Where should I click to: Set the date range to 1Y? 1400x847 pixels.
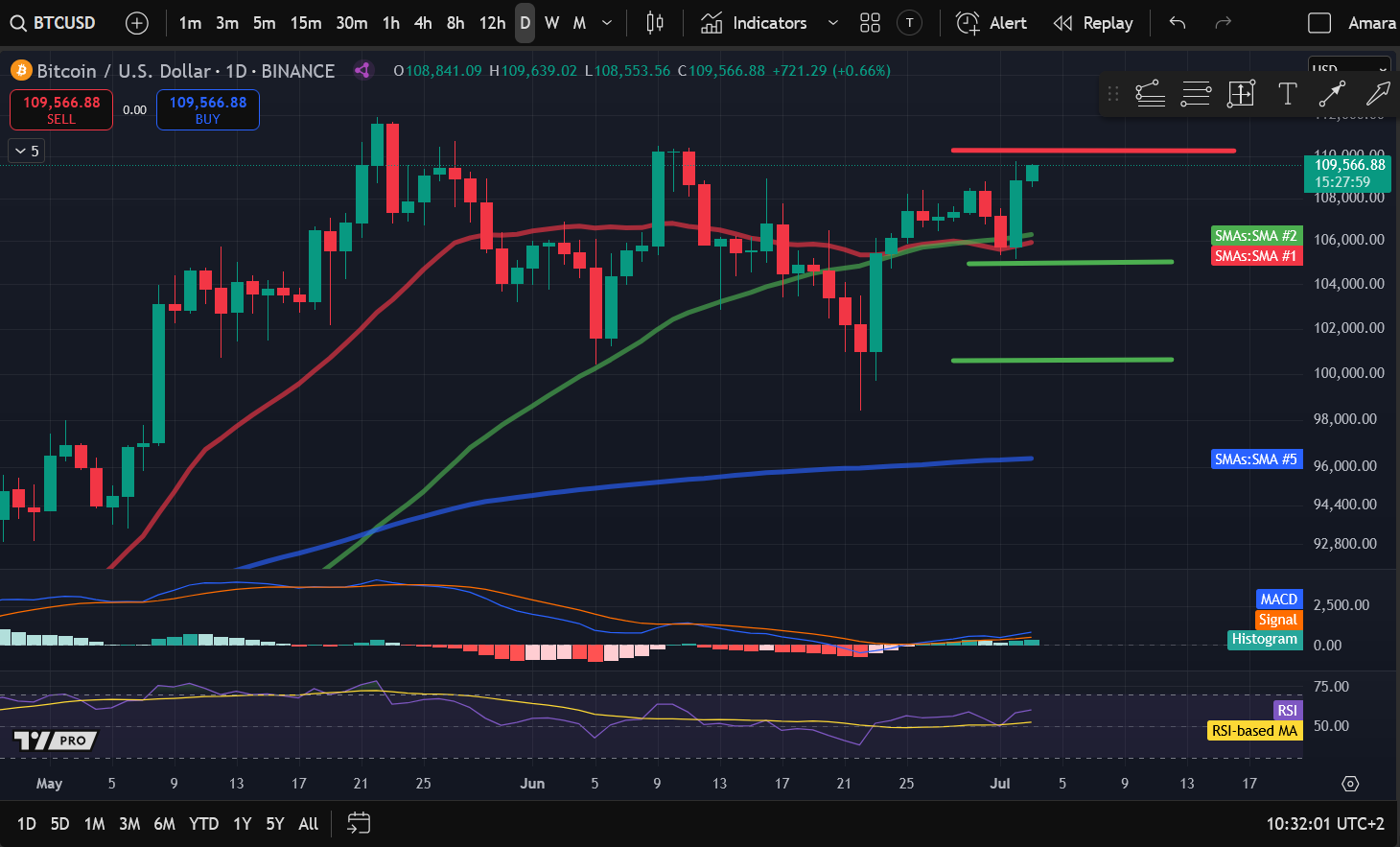(x=242, y=824)
